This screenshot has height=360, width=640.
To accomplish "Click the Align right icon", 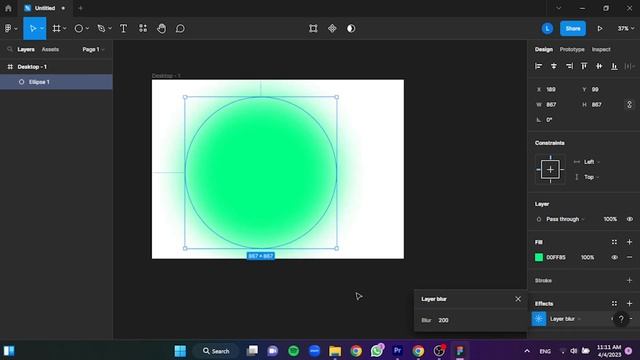I will tap(569, 66).
